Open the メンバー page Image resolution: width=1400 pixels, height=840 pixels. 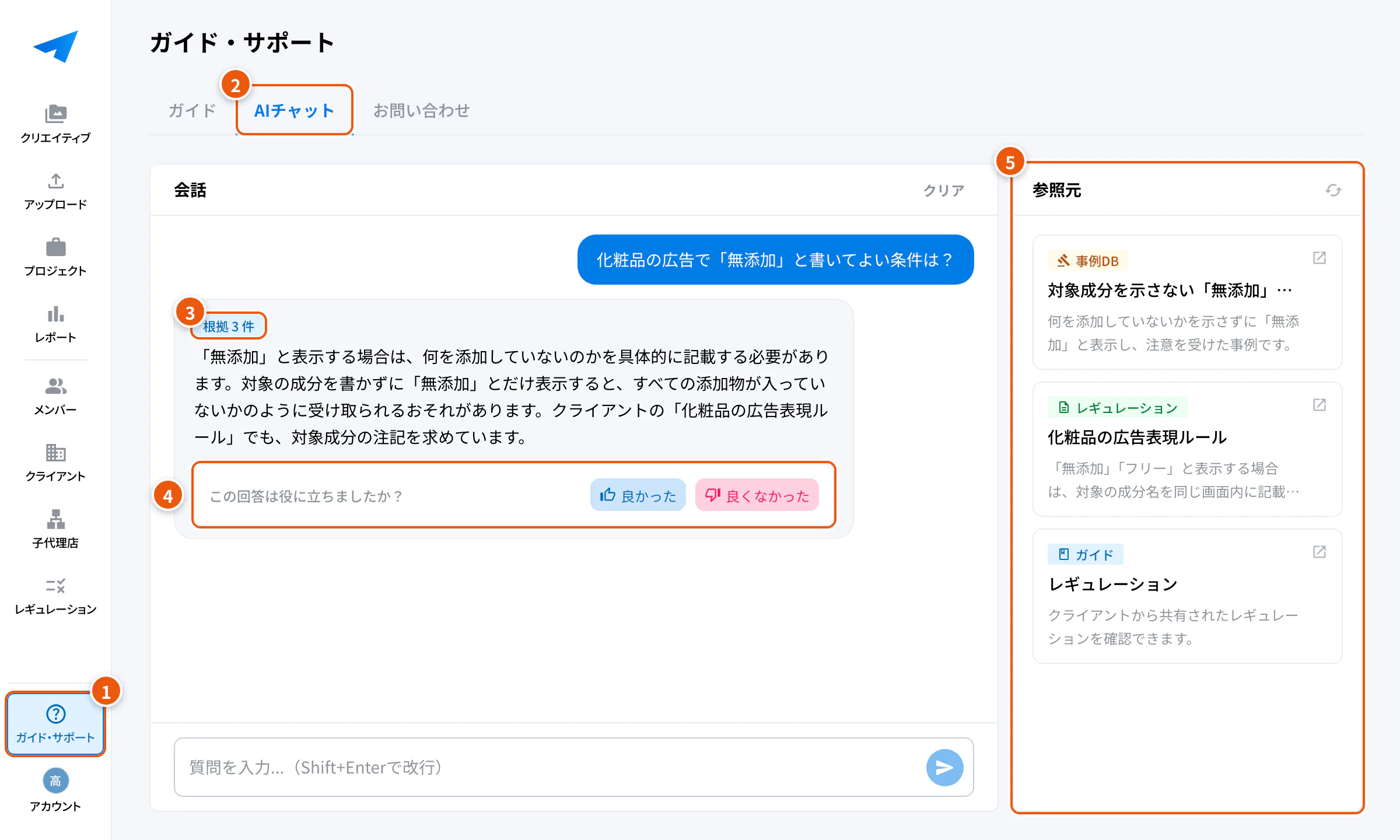point(55,396)
